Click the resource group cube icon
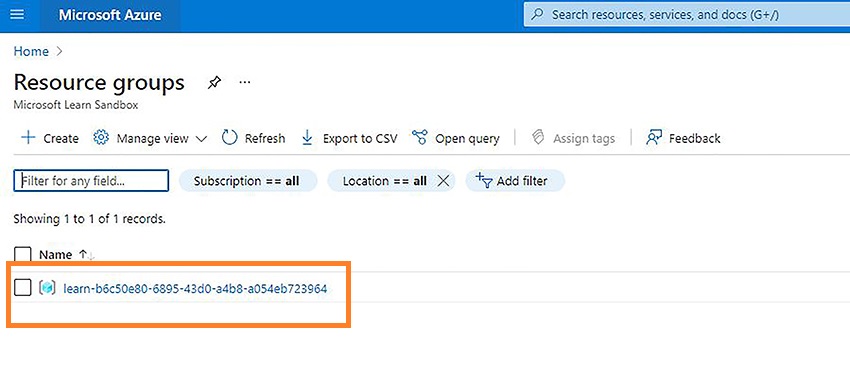 coord(48,288)
